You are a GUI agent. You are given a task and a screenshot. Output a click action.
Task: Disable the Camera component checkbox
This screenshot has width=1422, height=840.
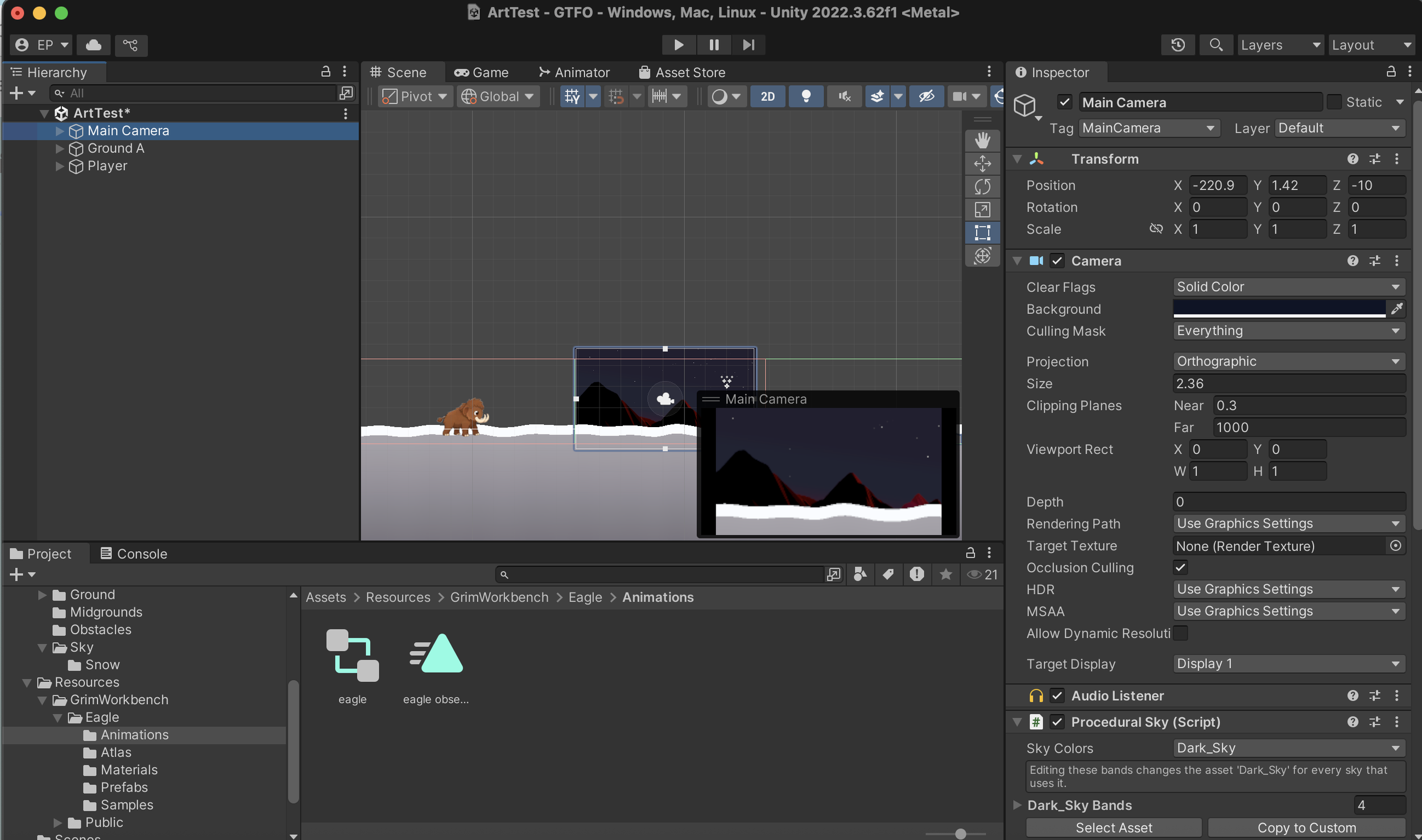pos(1057,261)
